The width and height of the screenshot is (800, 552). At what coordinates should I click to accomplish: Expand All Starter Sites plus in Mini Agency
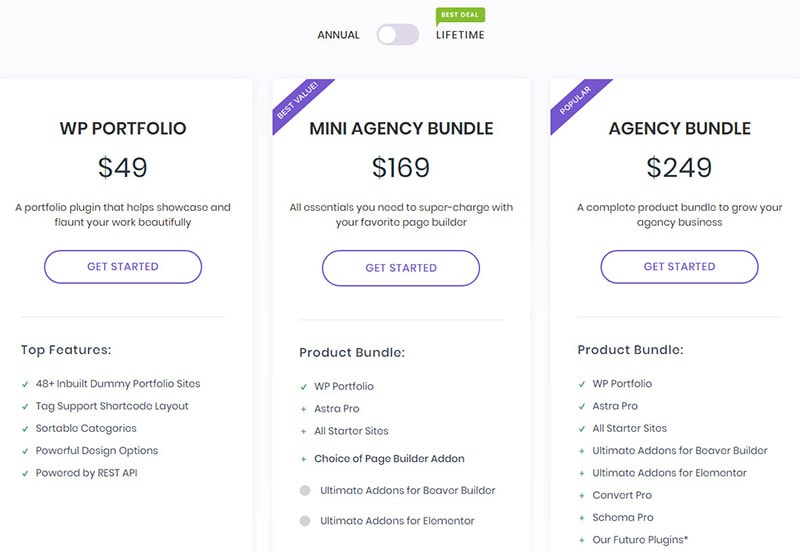point(303,431)
